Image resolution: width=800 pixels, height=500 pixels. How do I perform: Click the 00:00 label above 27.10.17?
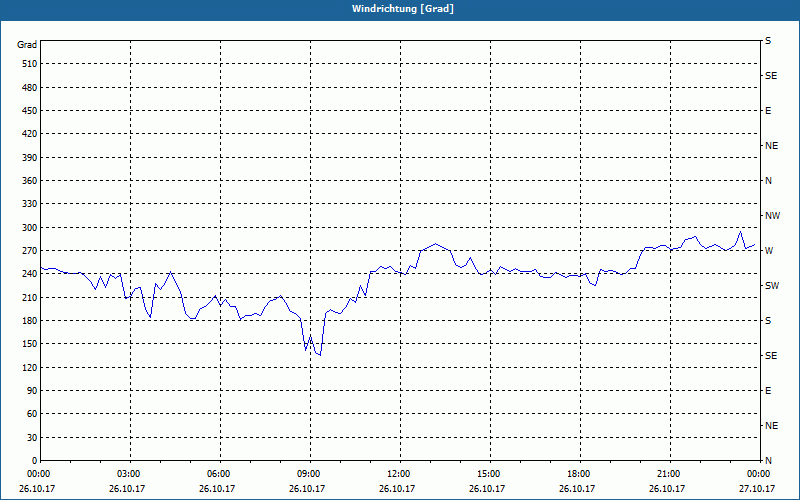[760, 474]
